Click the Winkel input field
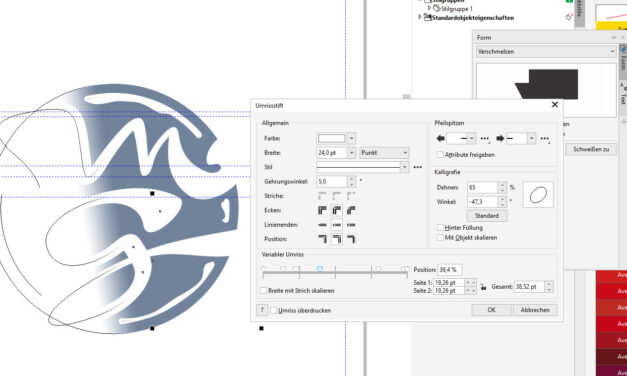 coord(483,202)
